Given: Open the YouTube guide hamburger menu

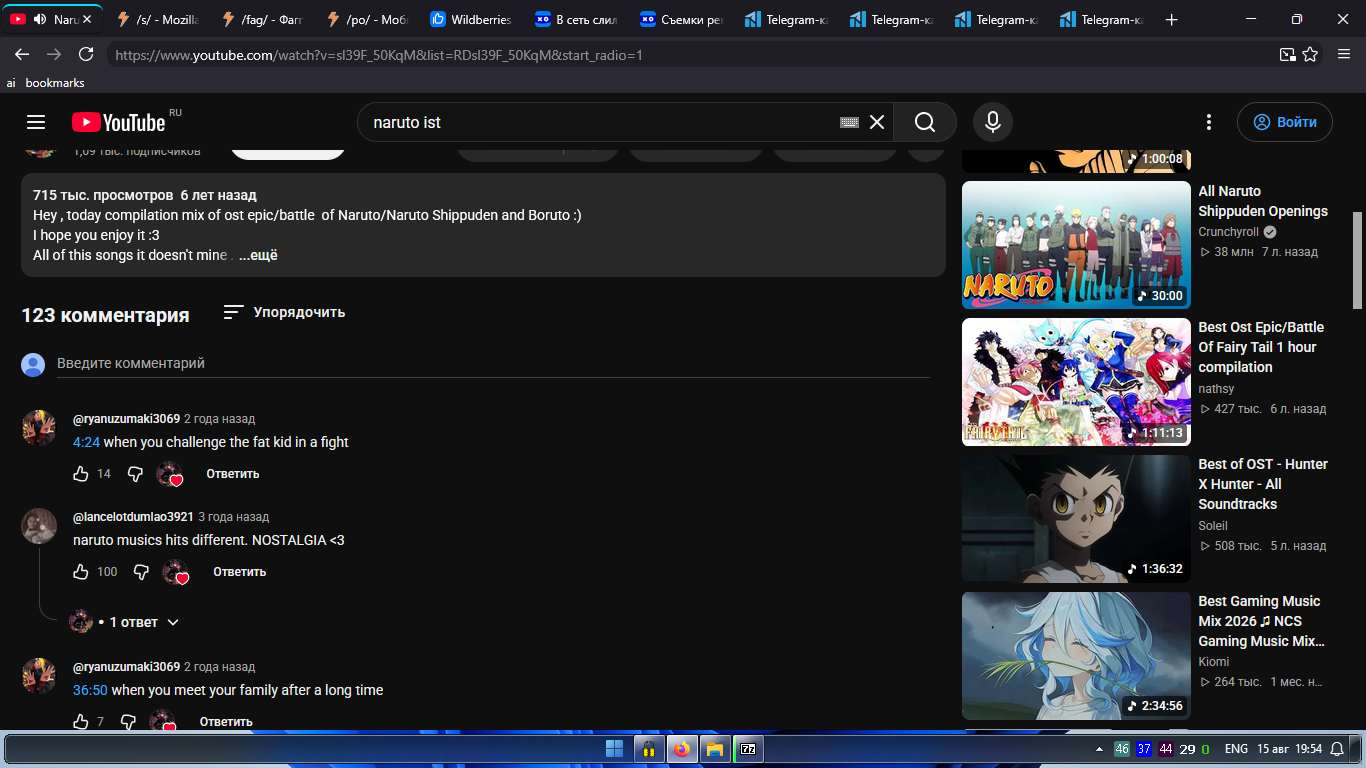Looking at the screenshot, I should (x=36, y=122).
